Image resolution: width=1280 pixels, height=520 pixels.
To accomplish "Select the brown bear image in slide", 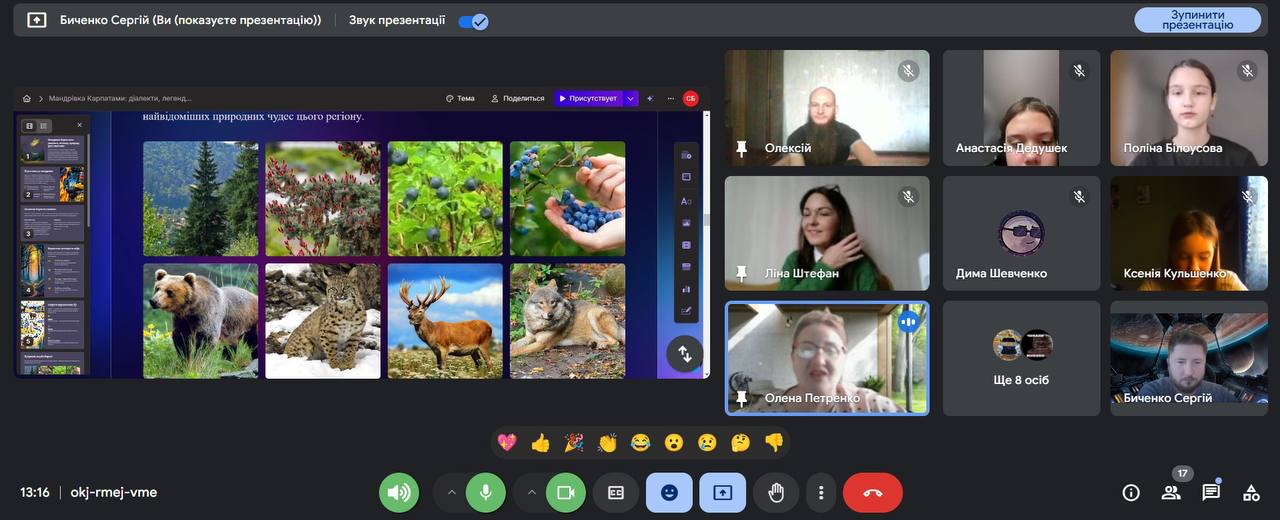I will (200, 321).
